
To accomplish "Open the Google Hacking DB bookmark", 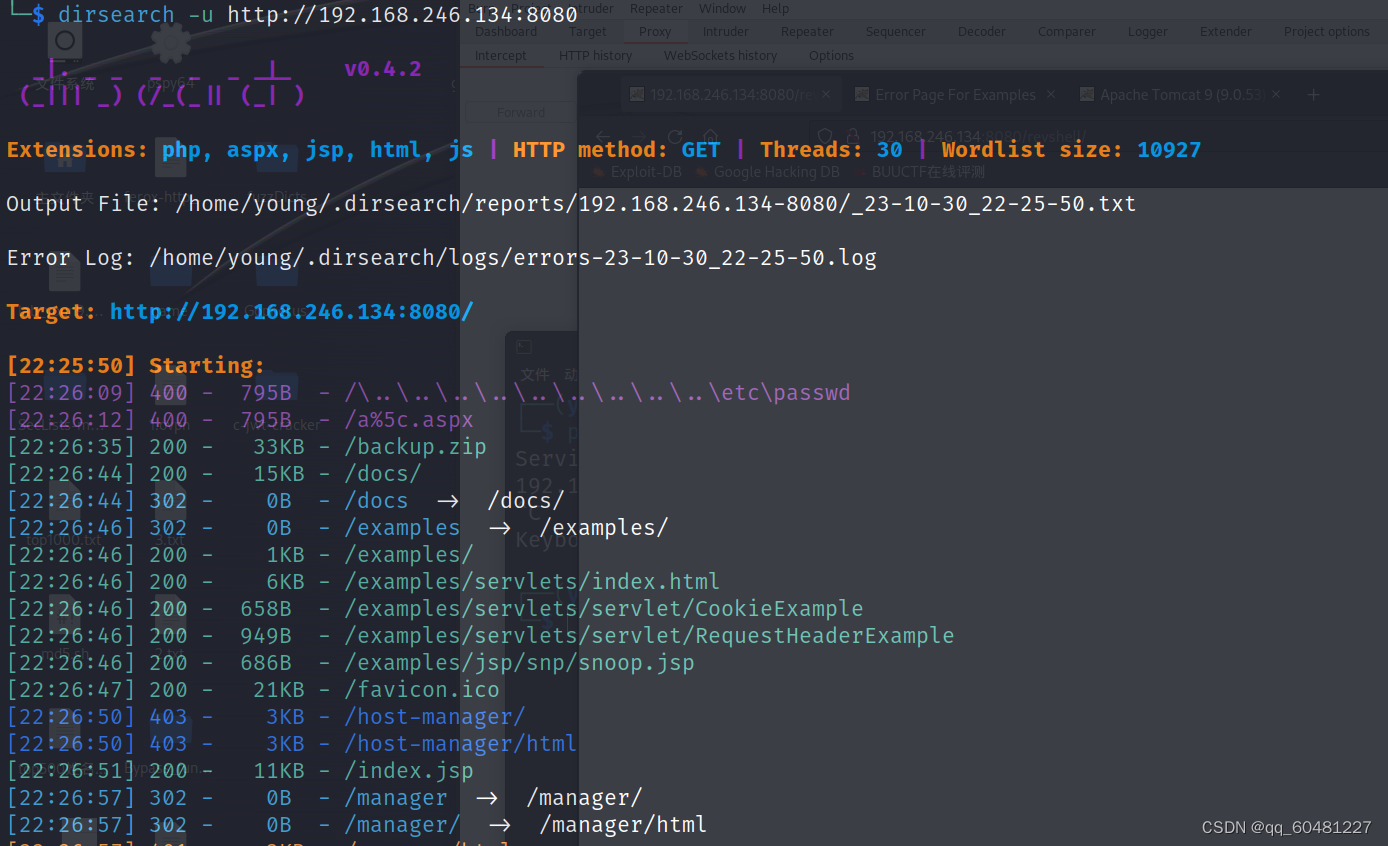I will coord(767,172).
